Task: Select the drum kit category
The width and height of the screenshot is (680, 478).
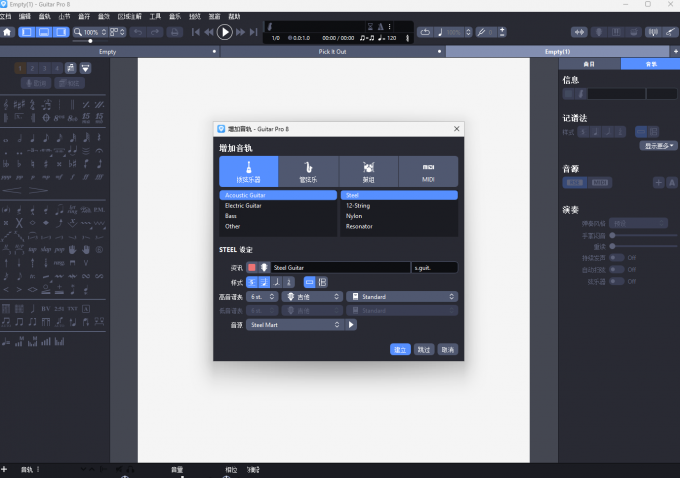Action: pos(368,171)
